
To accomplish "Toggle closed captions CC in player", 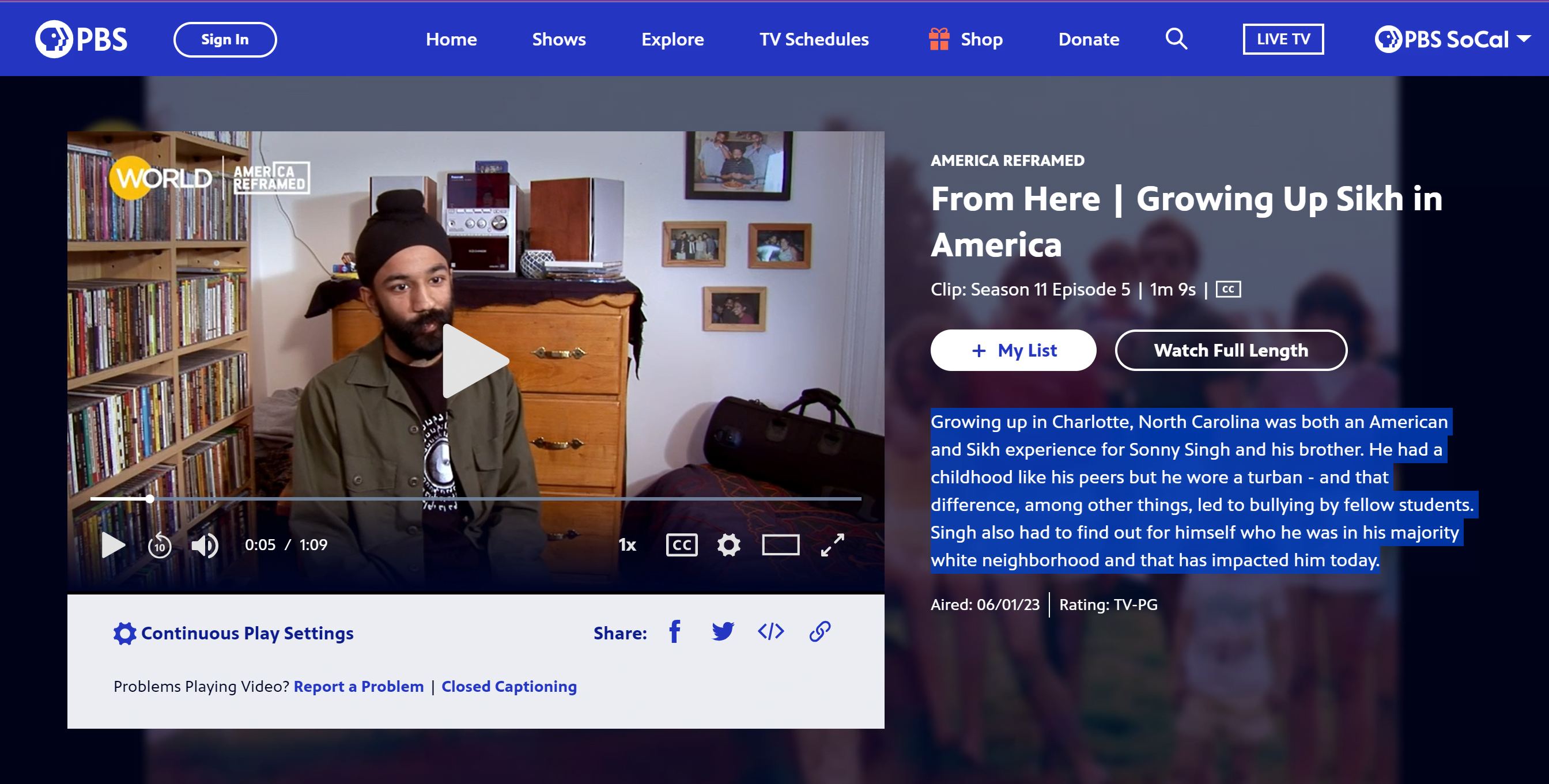I will [682, 545].
